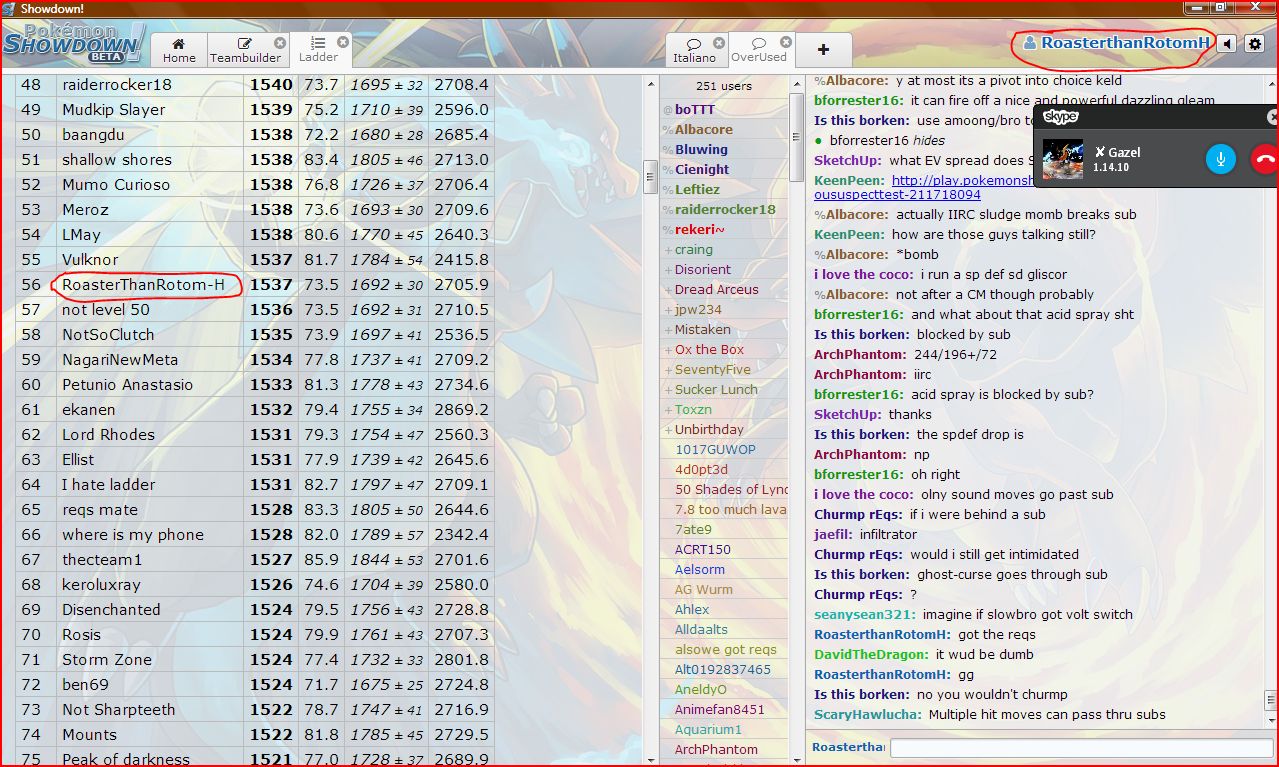
Task: Toggle Showdown sound with the speaker icon
Action: pyautogui.click(x=1227, y=44)
